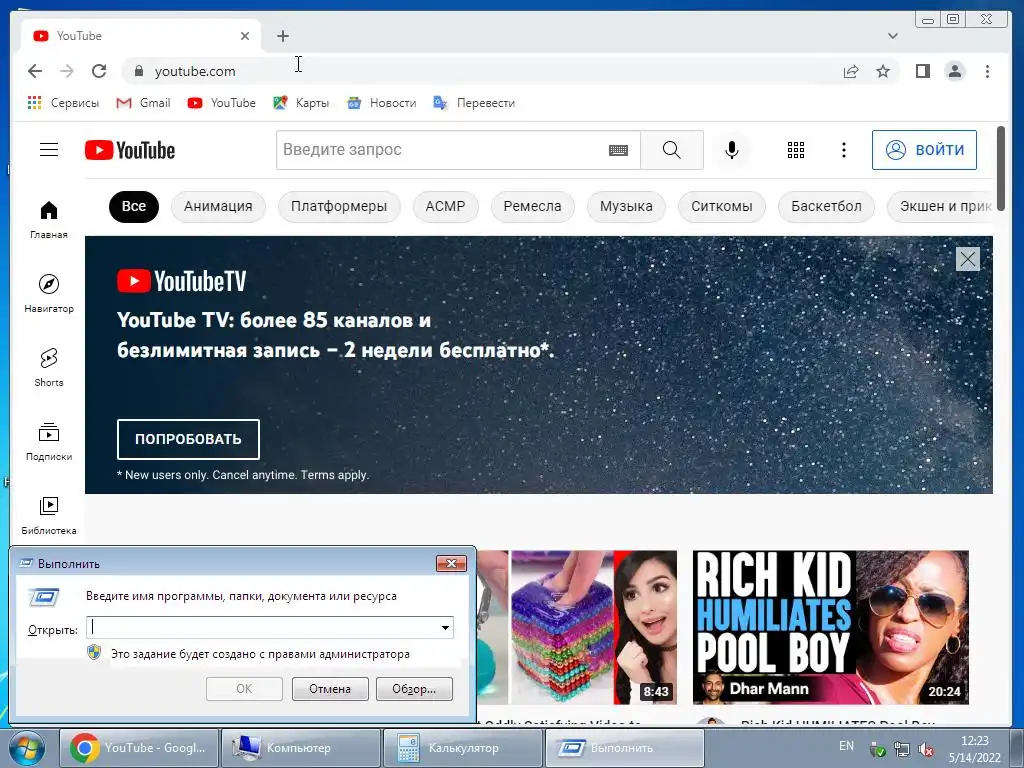Screen dimensions: 1024x768
Task: Open the YouTube apps grid
Action: pyautogui.click(x=795, y=150)
